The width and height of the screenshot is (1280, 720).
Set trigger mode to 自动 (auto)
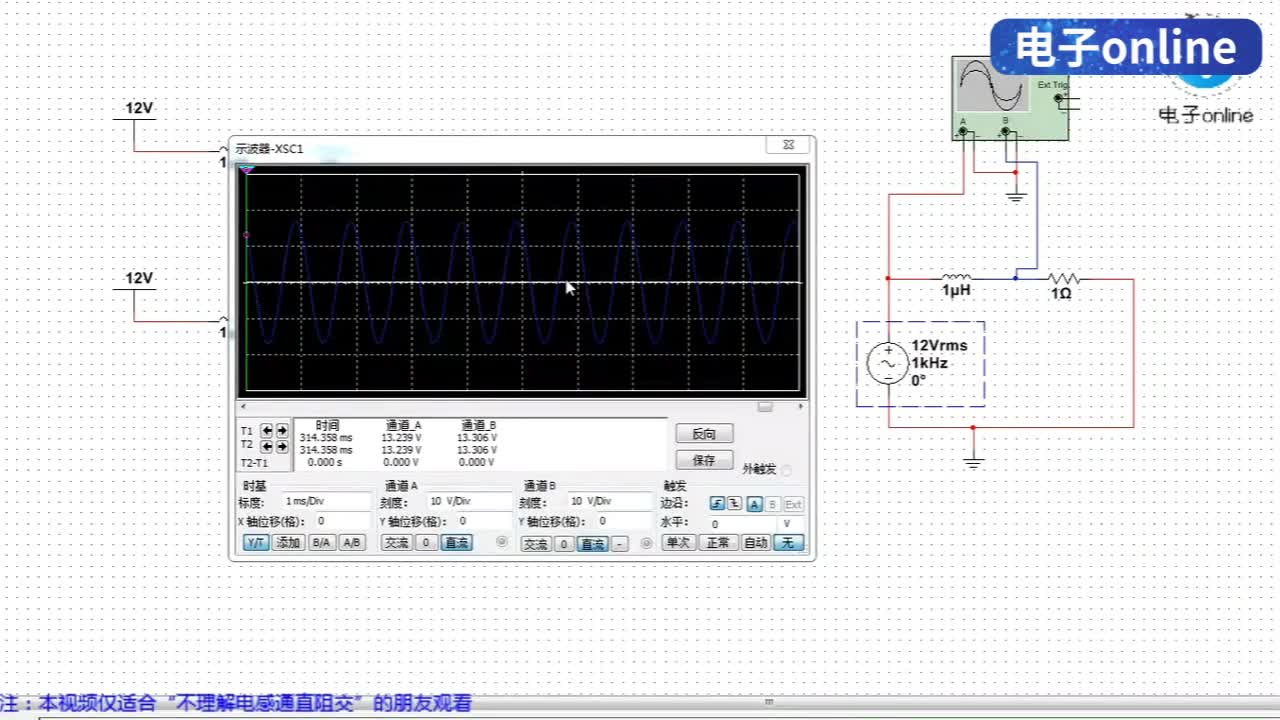(x=755, y=543)
